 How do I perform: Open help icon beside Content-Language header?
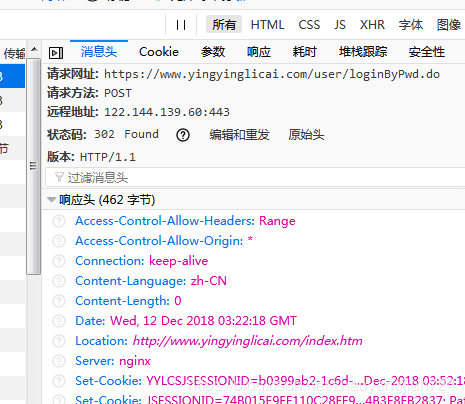point(59,281)
